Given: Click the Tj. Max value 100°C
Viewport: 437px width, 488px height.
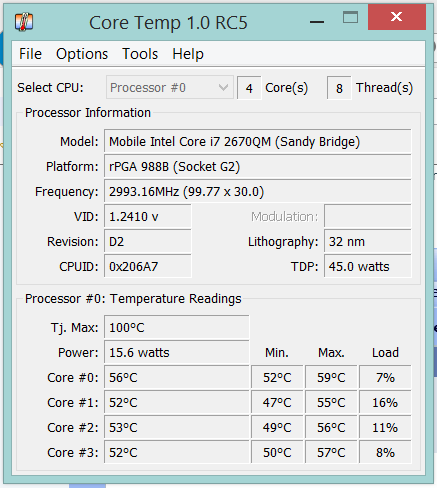Looking at the screenshot, I should [x=177, y=328].
